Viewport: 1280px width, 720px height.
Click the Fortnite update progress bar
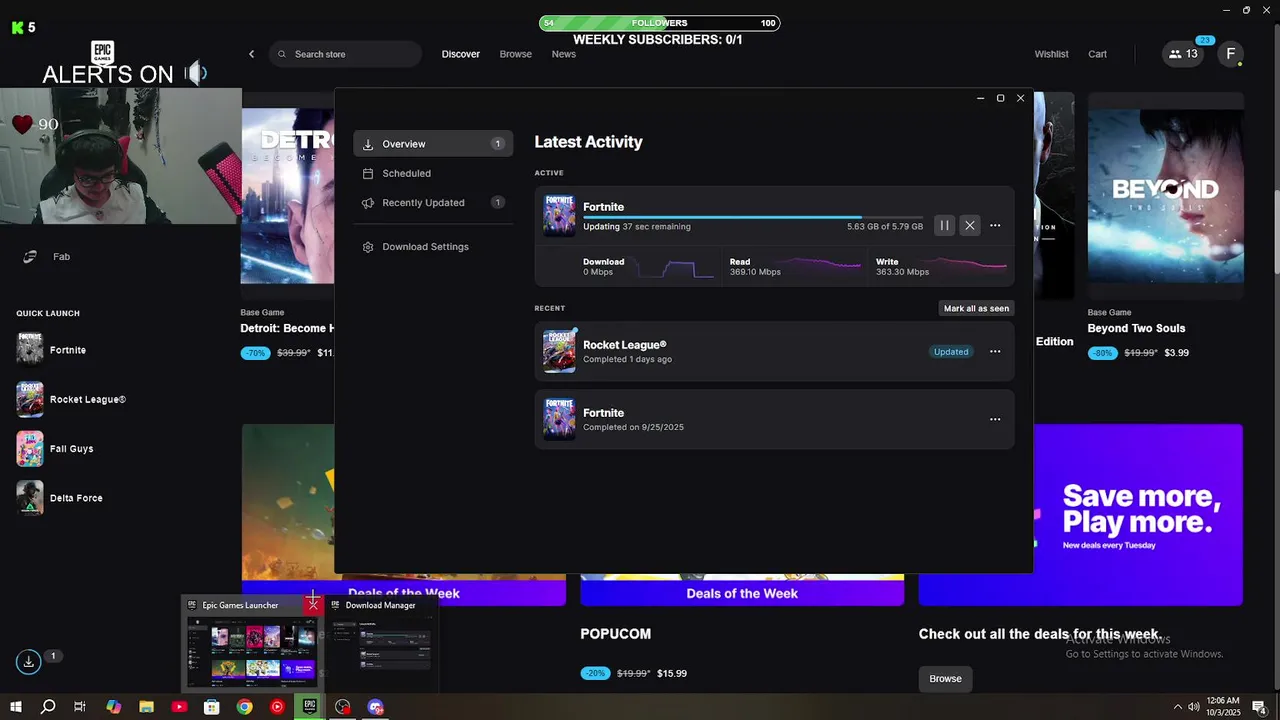(x=753, y=217)
